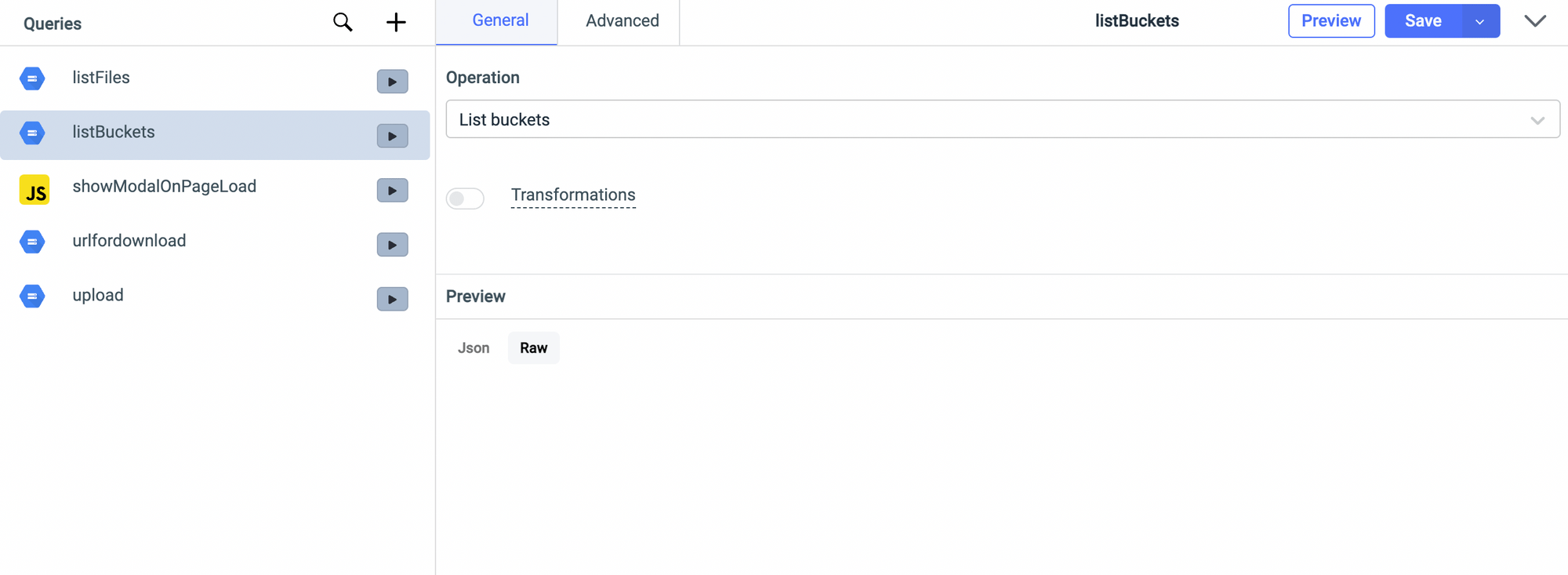Add a new query with plus icon
Image resolution: width=1568 pixels, height=575 pixels.
pyautogui.click(x=396, y=22)
